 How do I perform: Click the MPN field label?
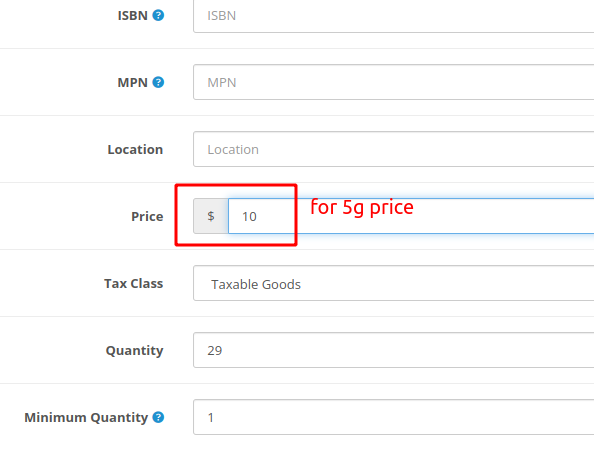133,82
